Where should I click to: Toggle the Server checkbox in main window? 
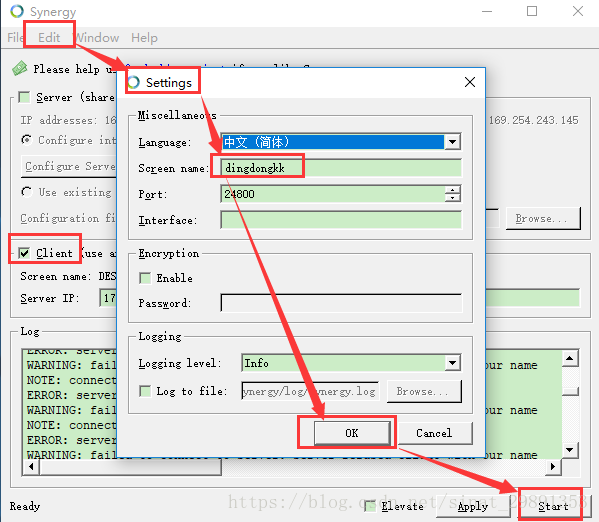[24, 97]
